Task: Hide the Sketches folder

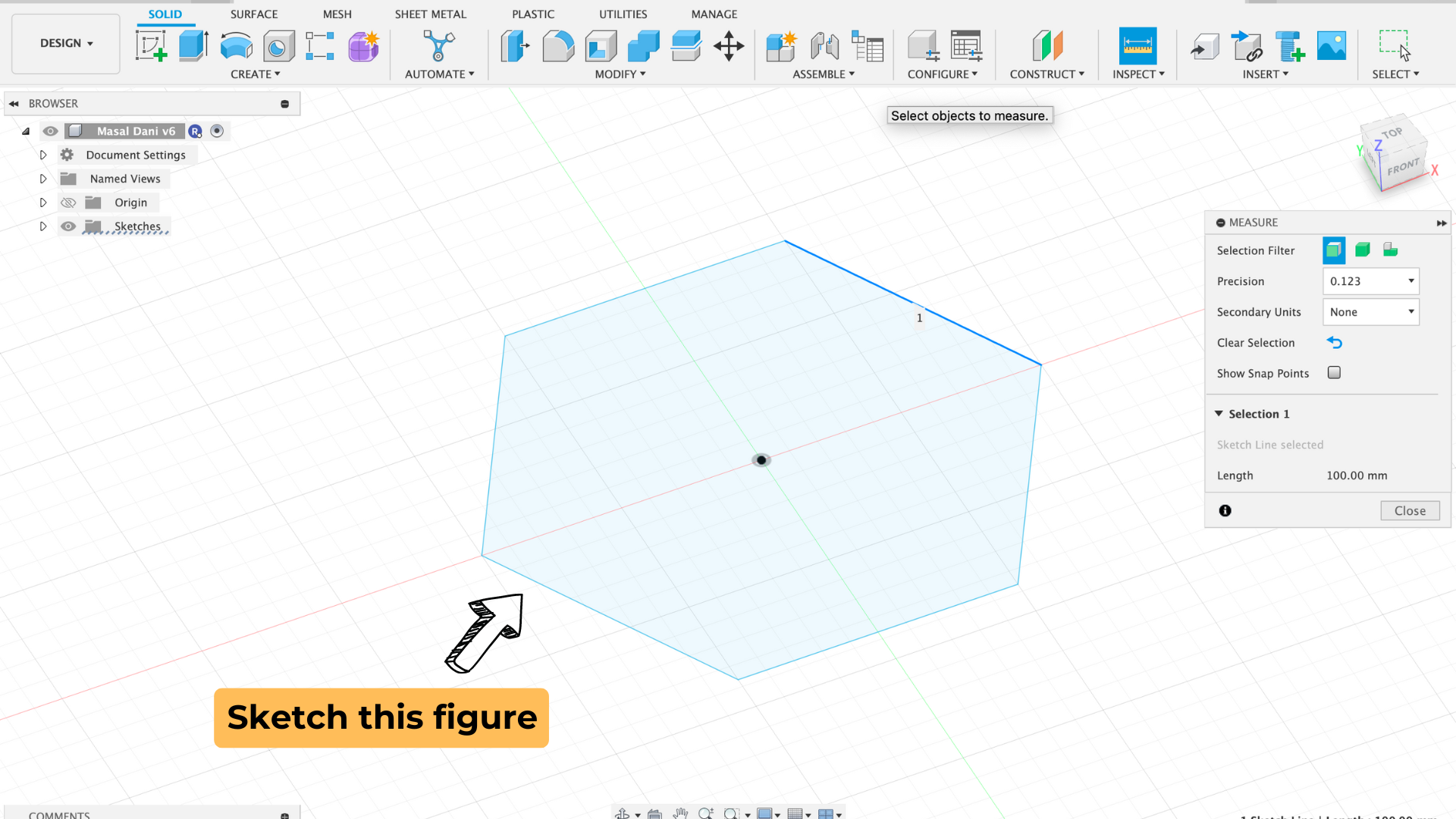Action: coord(68,226)
